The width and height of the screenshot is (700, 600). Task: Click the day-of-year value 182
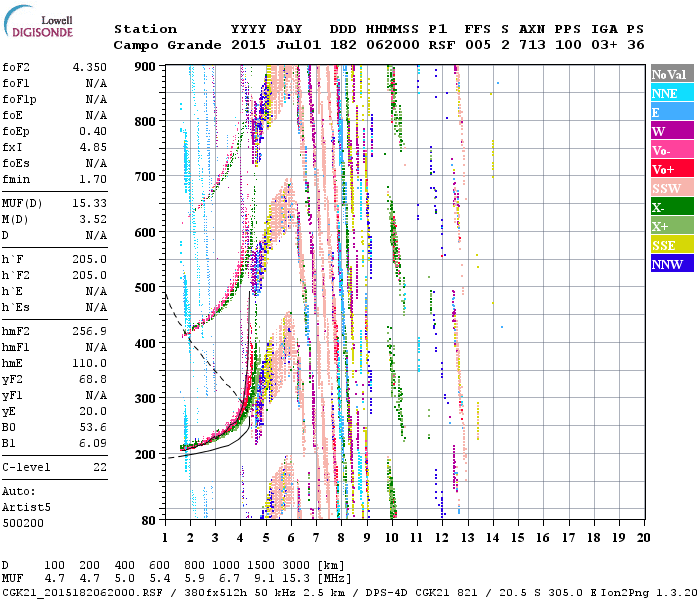pyautogui.click(x=343, y=45)
